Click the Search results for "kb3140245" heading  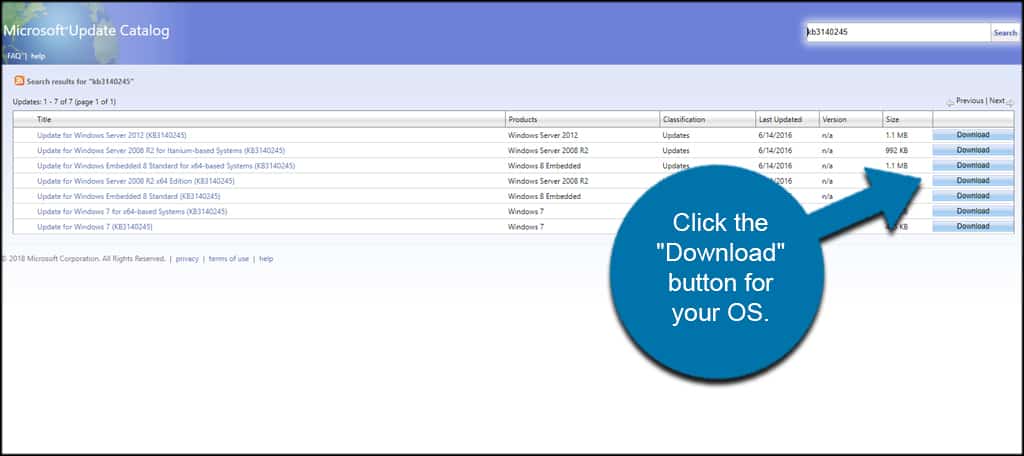click(x=80, y=82)
